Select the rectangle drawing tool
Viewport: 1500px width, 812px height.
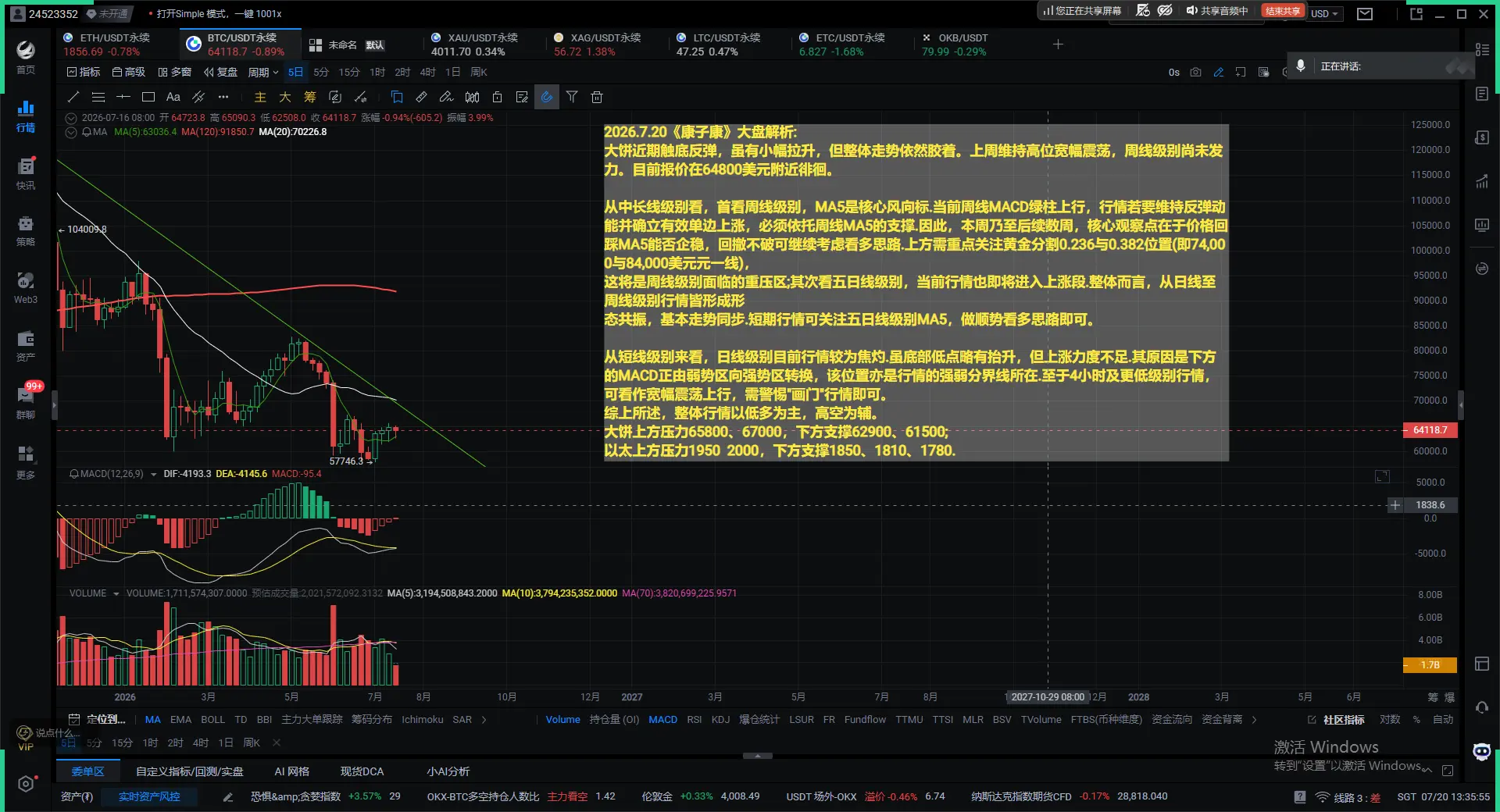(x=148, y=97)
